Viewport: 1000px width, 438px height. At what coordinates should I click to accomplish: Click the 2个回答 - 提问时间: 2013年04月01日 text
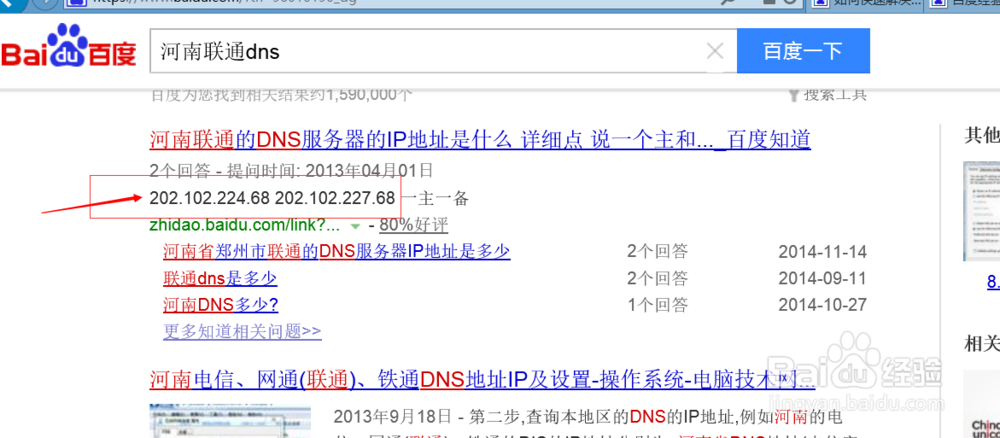click(x=291, y=170)
